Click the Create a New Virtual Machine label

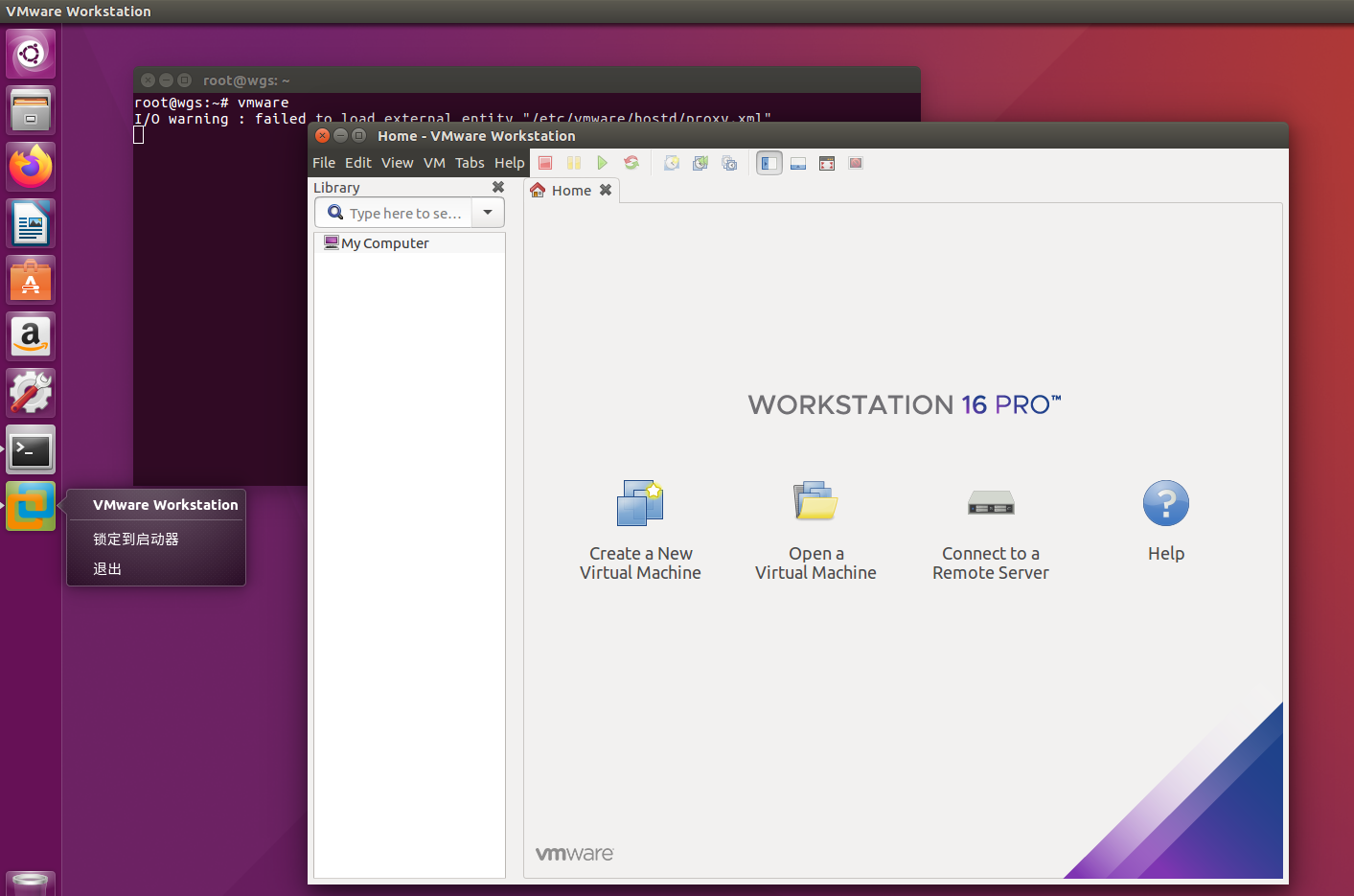click(x=640, y=563)
